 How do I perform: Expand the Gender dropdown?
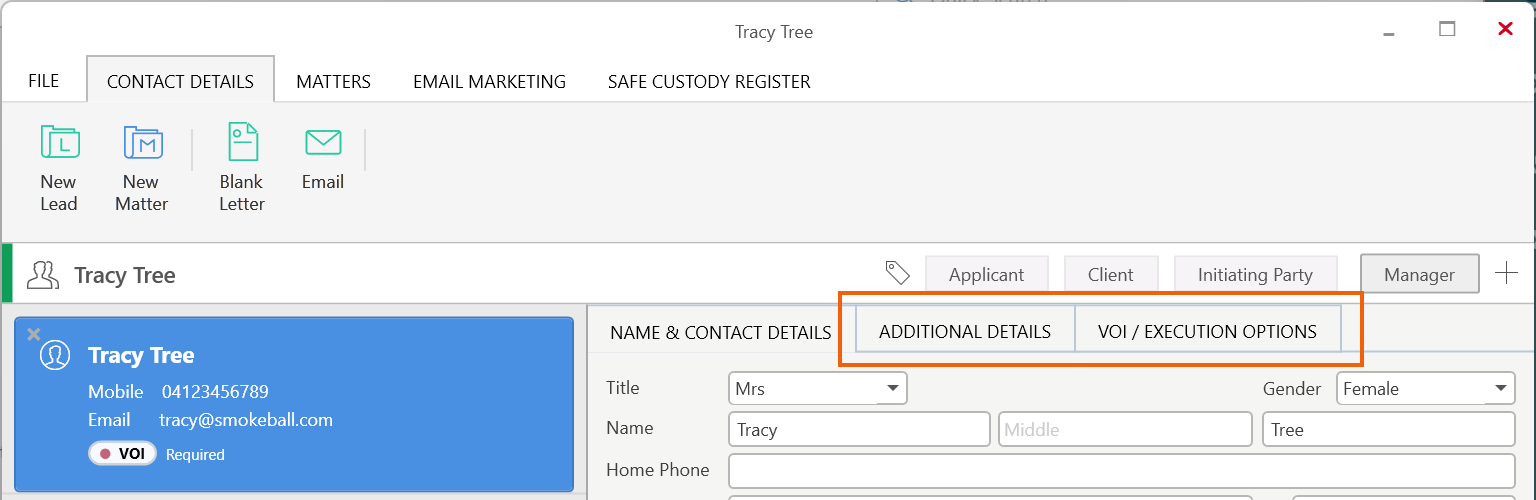point(1426,388)
